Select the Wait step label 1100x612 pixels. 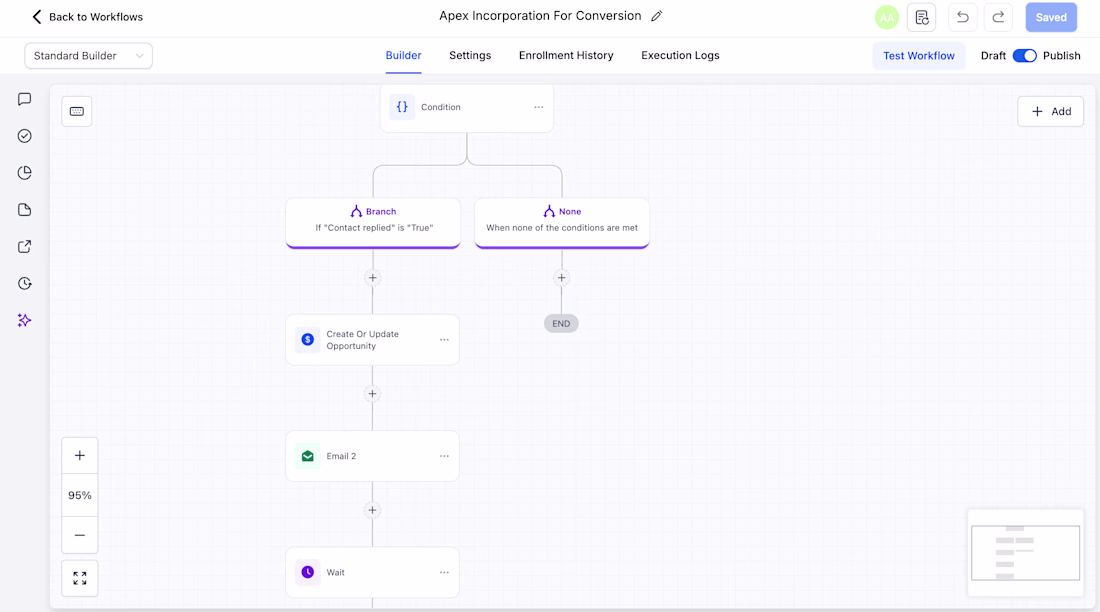coord(335,573)
